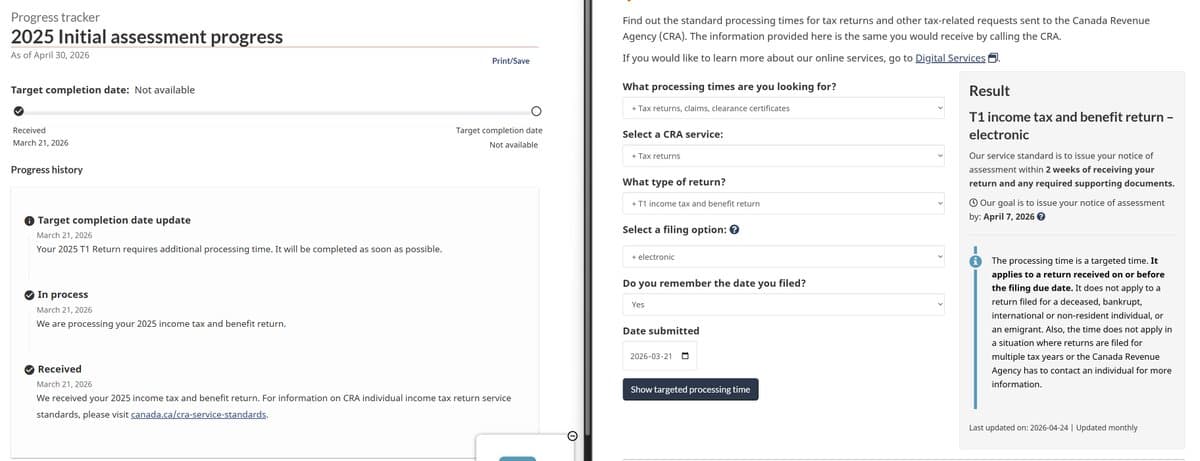Click the Date submitted input field
Image resolution: width=1200 pixels, height=461 pixels.
tap(660, 356)
